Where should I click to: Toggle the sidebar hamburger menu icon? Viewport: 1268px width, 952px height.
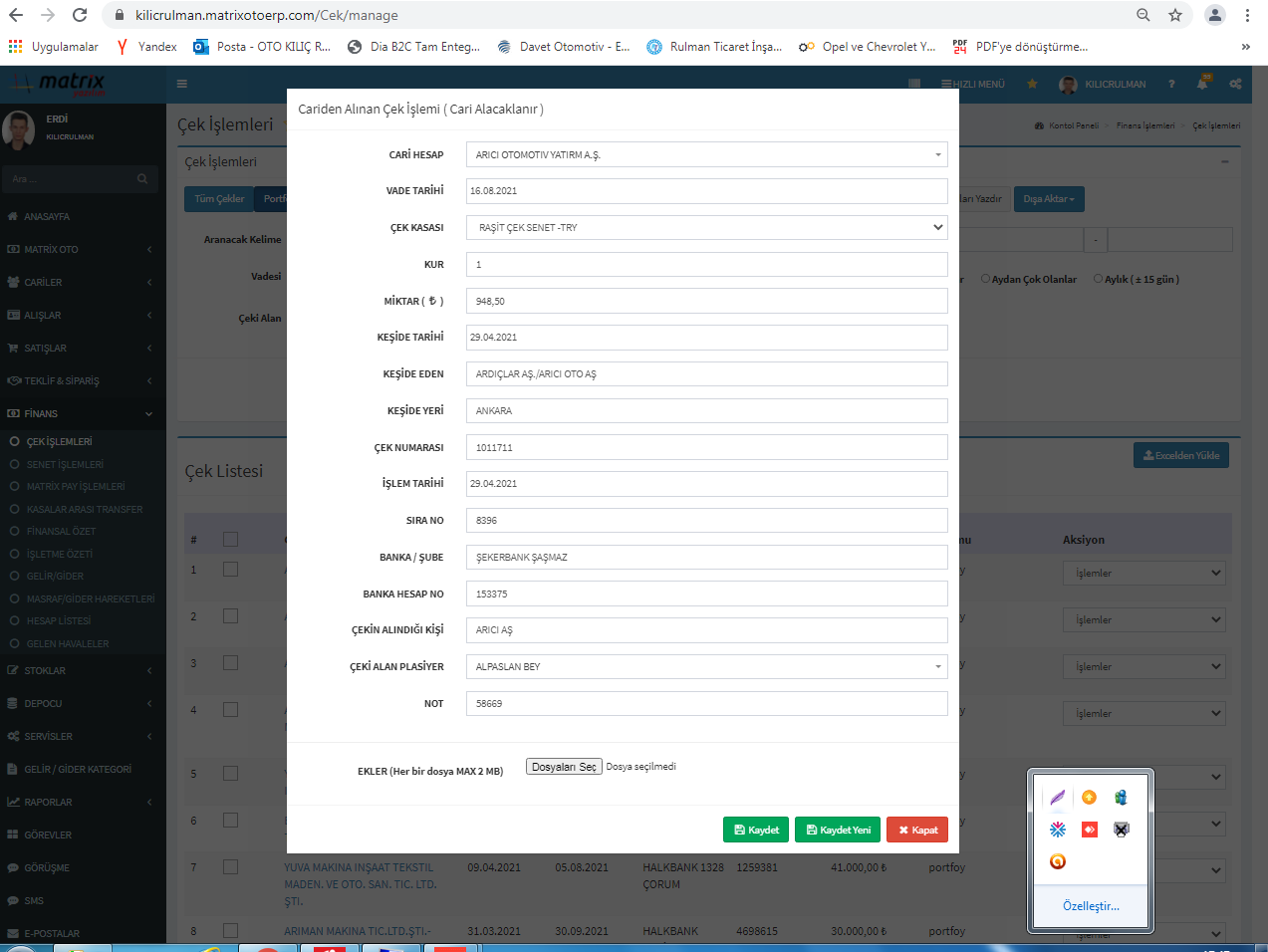pyautogui.click(x=182, y=85)
